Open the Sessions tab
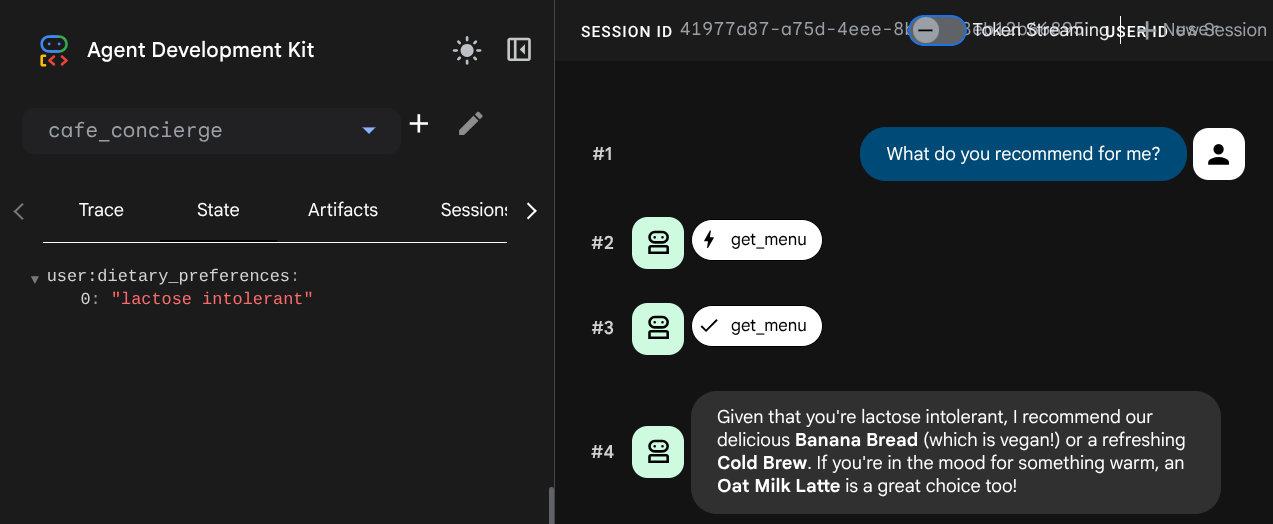Screen dimensions: 1273x524 coord(474,210)
